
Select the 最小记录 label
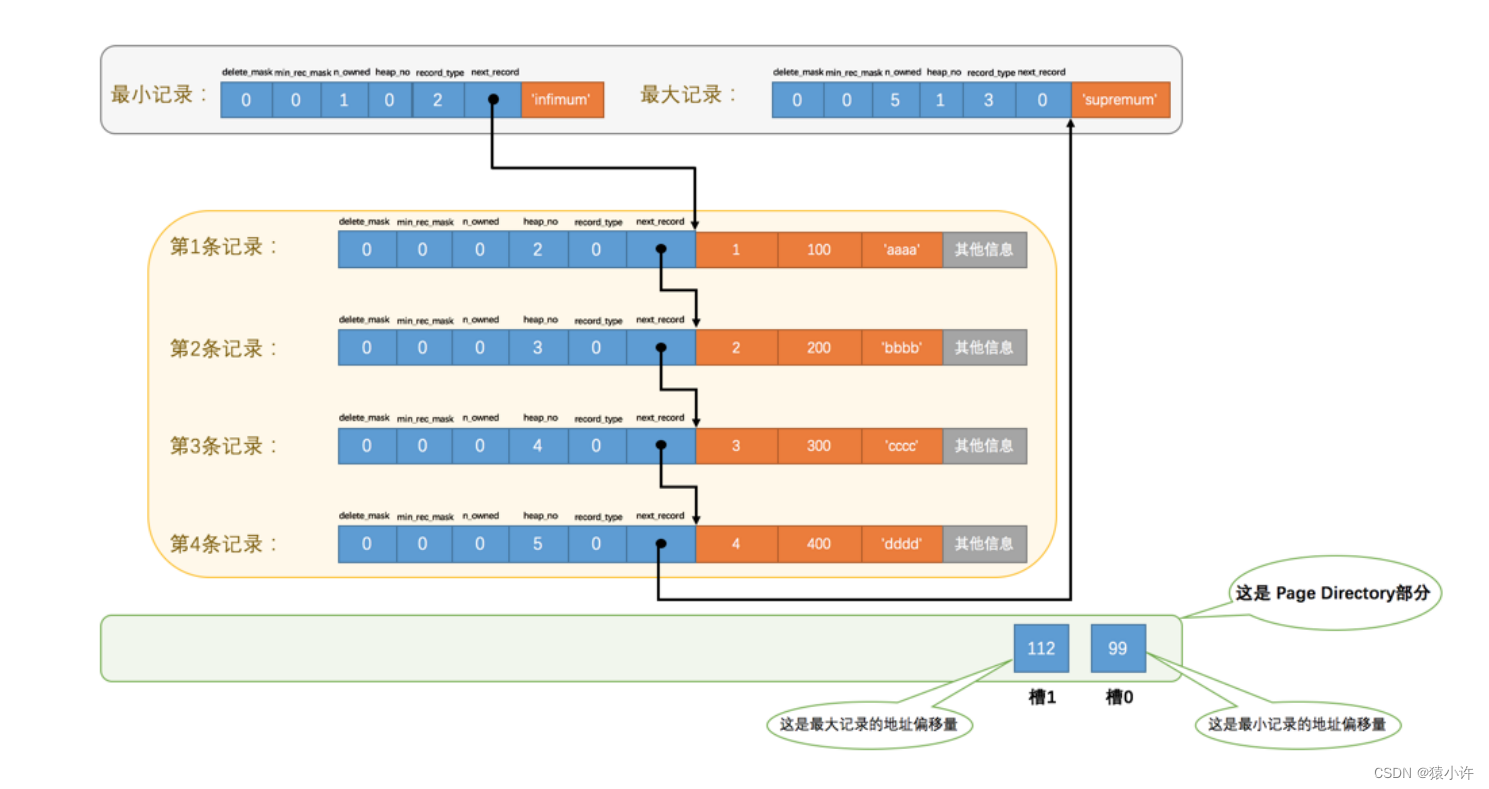click(x=160, y=95)
